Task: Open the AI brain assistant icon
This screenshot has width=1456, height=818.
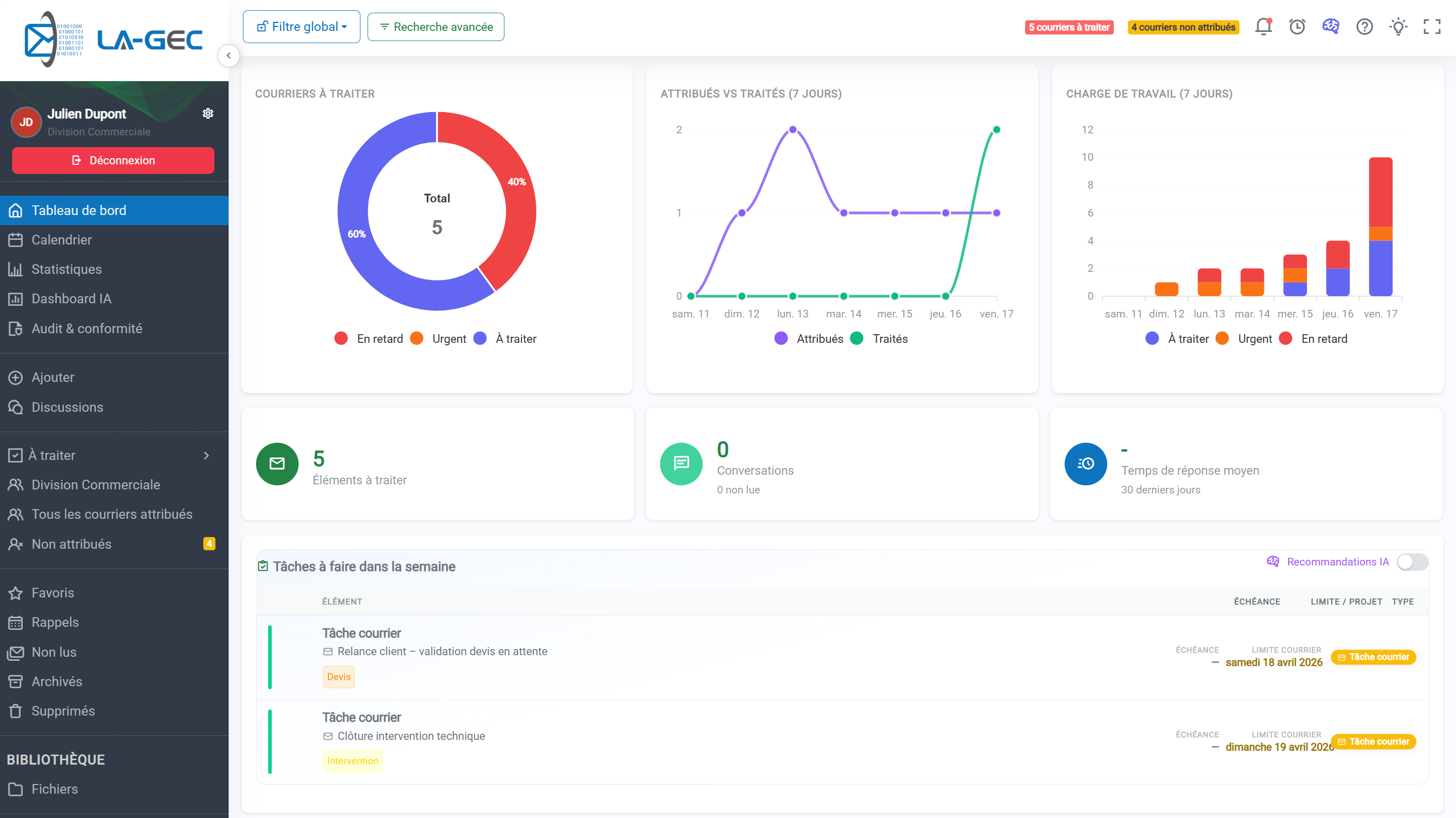Action: (x=1330, y=26)
